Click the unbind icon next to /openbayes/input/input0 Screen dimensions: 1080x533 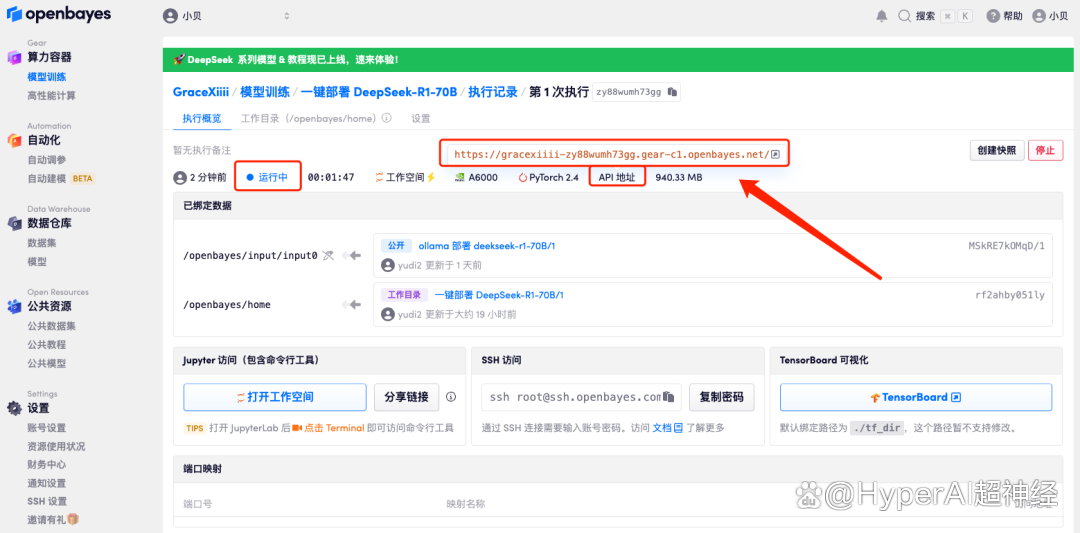point(327,256)
